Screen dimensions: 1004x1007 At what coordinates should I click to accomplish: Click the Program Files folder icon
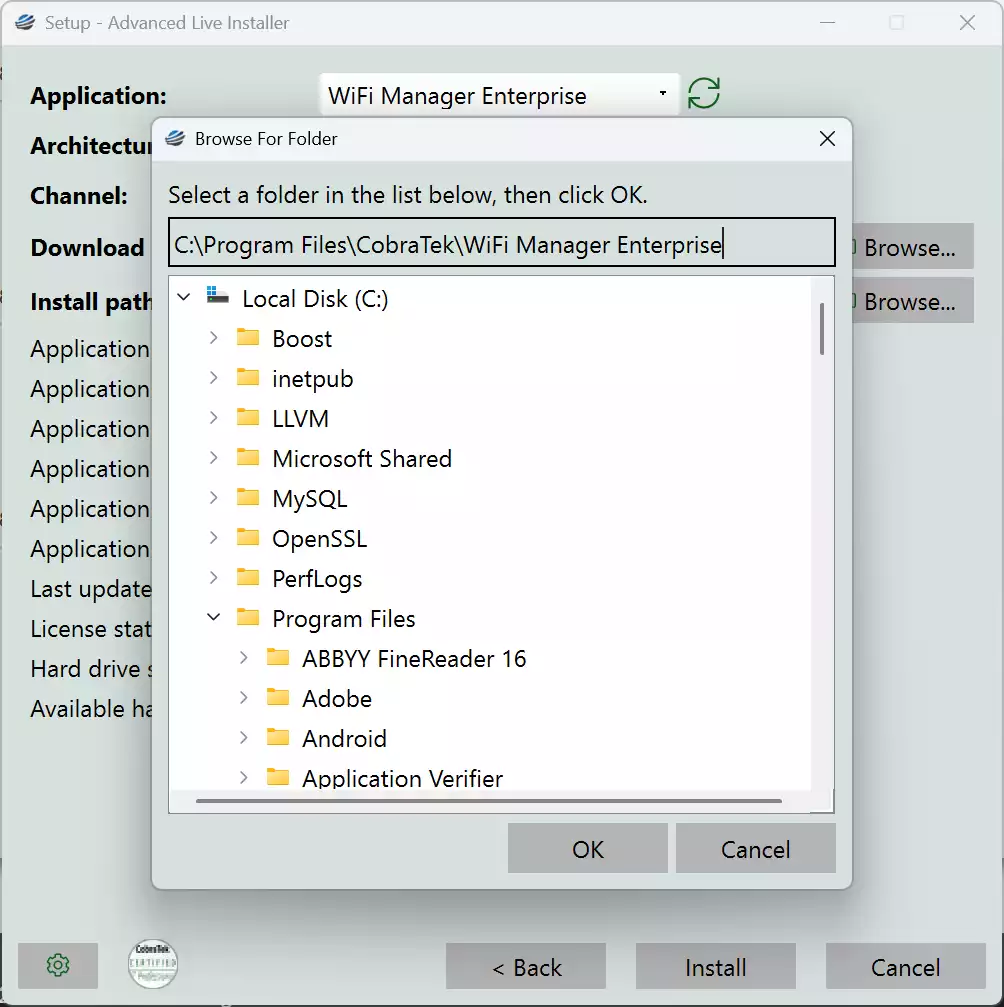point(248,617)
